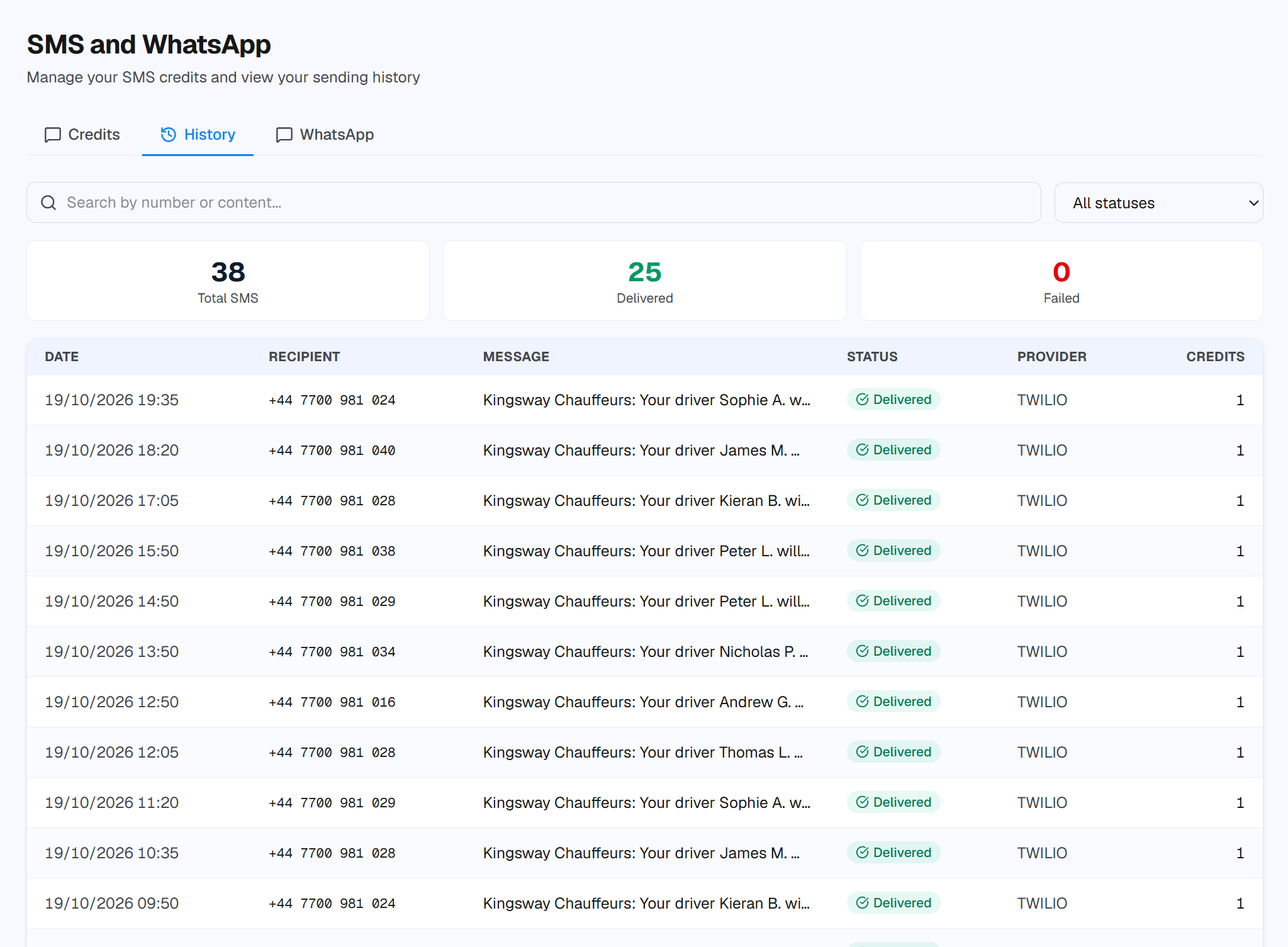Switch to the History tab
This screenshot has height=947, width=1288.
click(x=198, y=135)
